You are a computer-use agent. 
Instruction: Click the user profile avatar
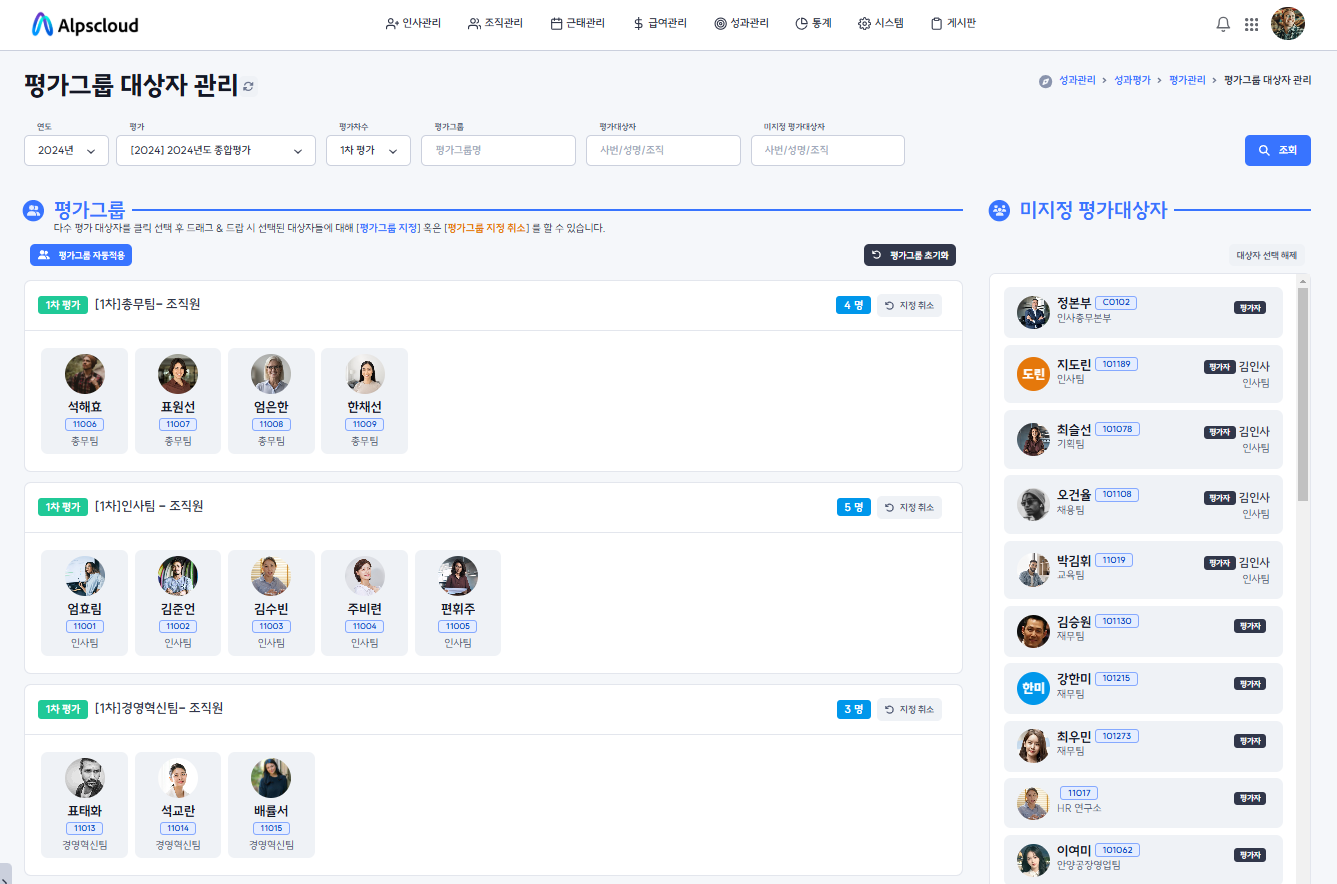[x=1287, y=24]
